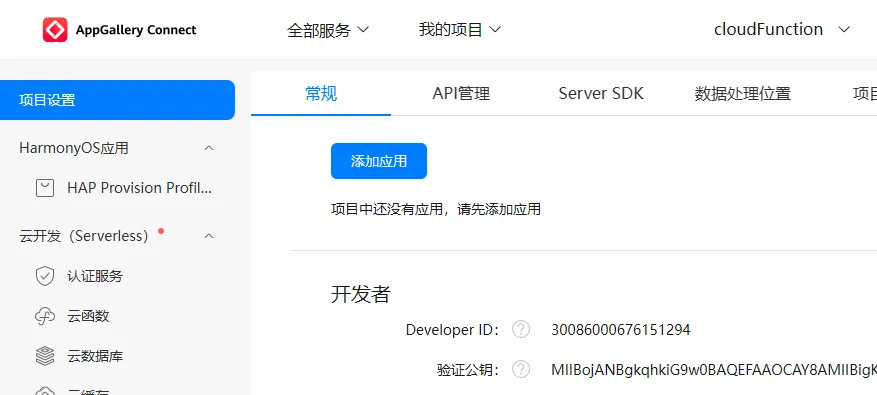
Task: Switch to the Server SDK tab
Action: 601,93
